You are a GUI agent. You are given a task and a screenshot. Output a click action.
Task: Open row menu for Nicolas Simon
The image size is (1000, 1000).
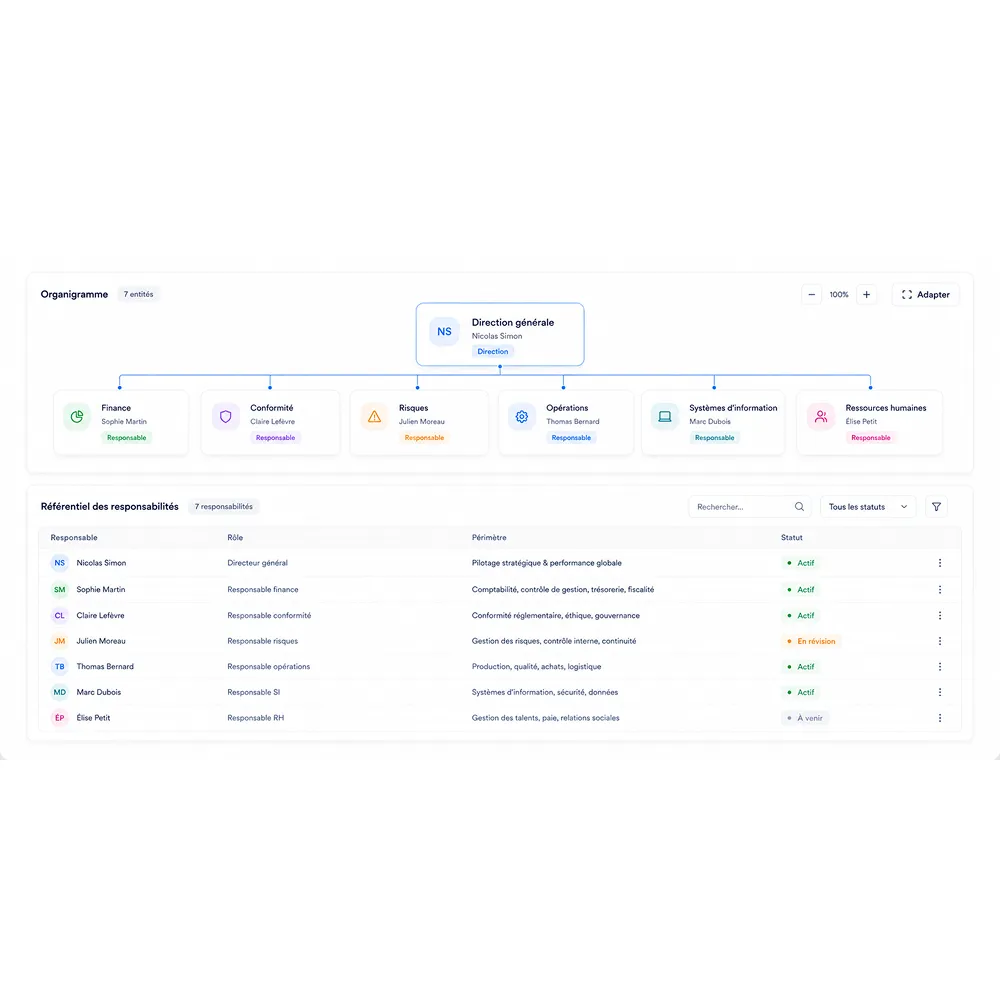(939, 563)
